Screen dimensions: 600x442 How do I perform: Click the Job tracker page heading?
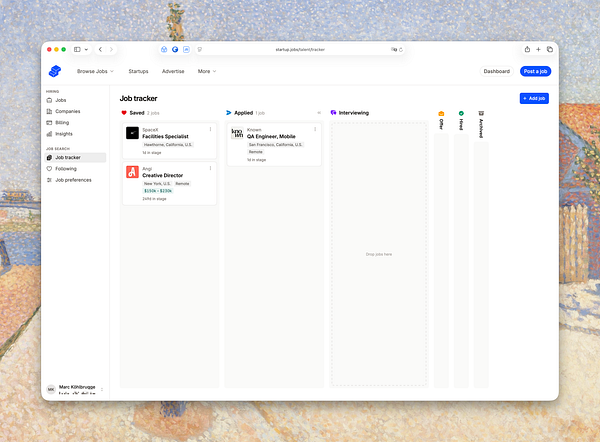pyautogui.click(x=139, y=98)
